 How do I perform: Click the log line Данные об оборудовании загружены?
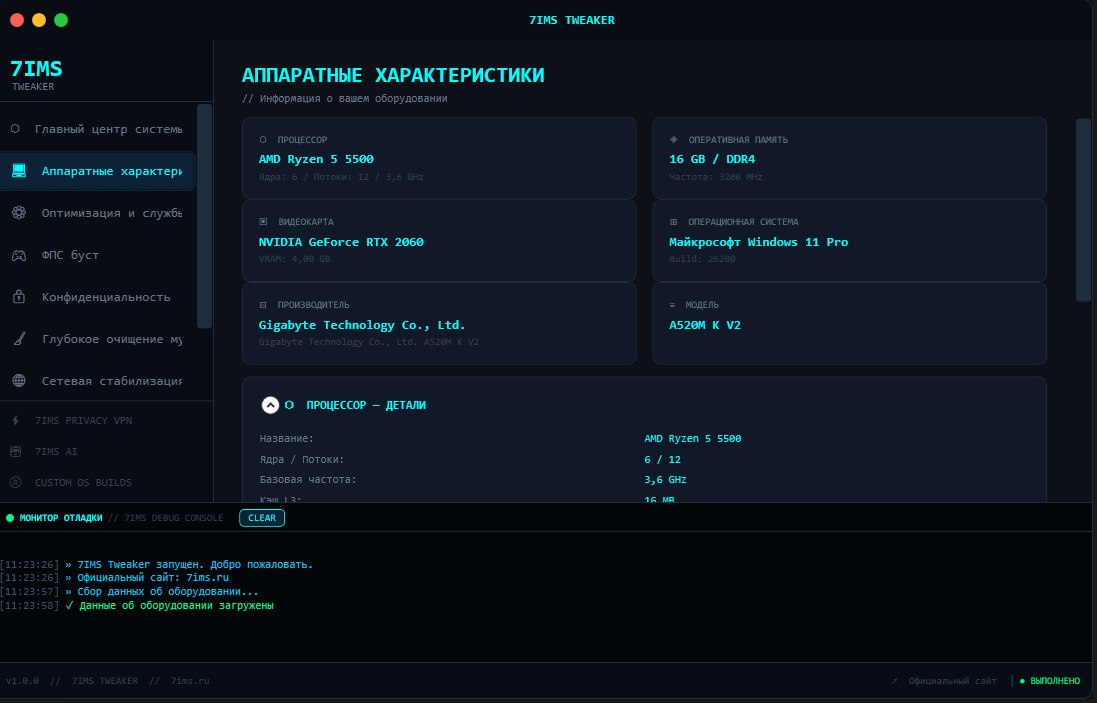pos(176,606)
